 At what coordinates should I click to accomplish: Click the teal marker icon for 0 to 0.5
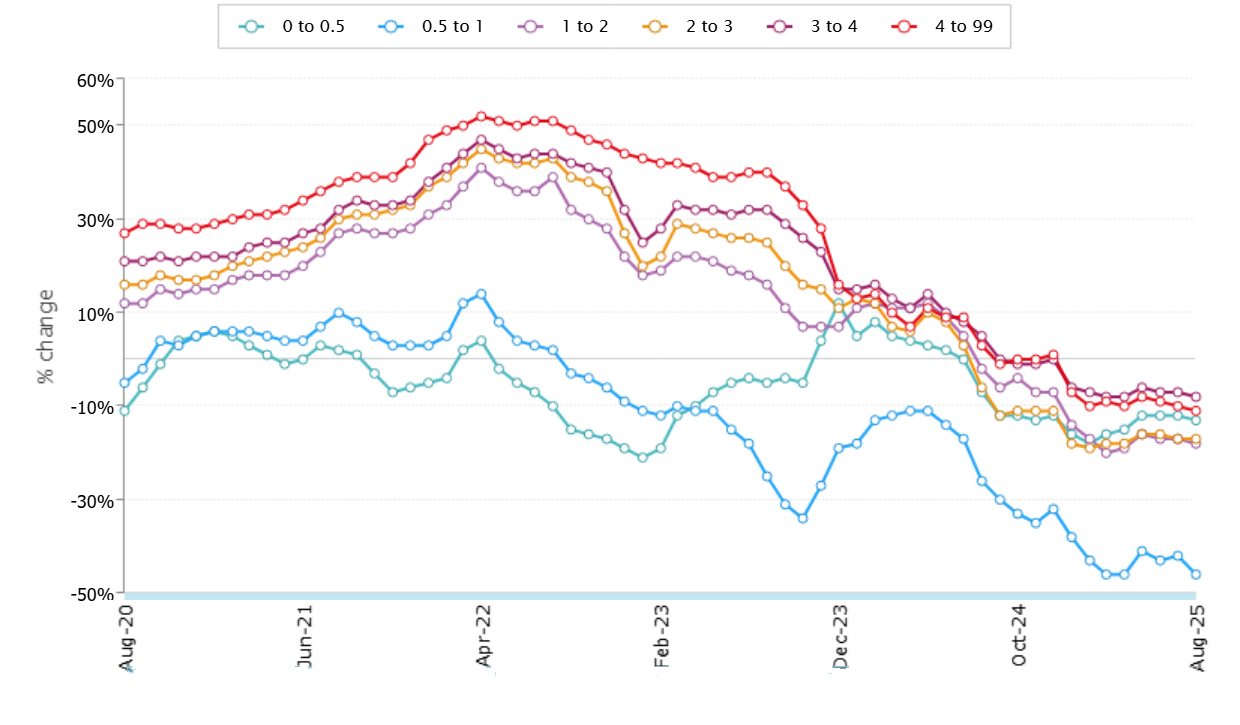click(x=253, y=27)
